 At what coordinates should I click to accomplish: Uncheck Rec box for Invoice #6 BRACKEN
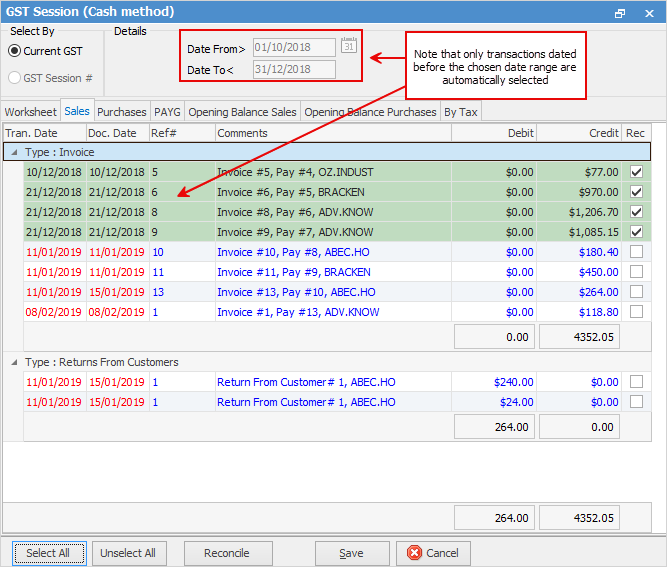[x=636, y=192]
